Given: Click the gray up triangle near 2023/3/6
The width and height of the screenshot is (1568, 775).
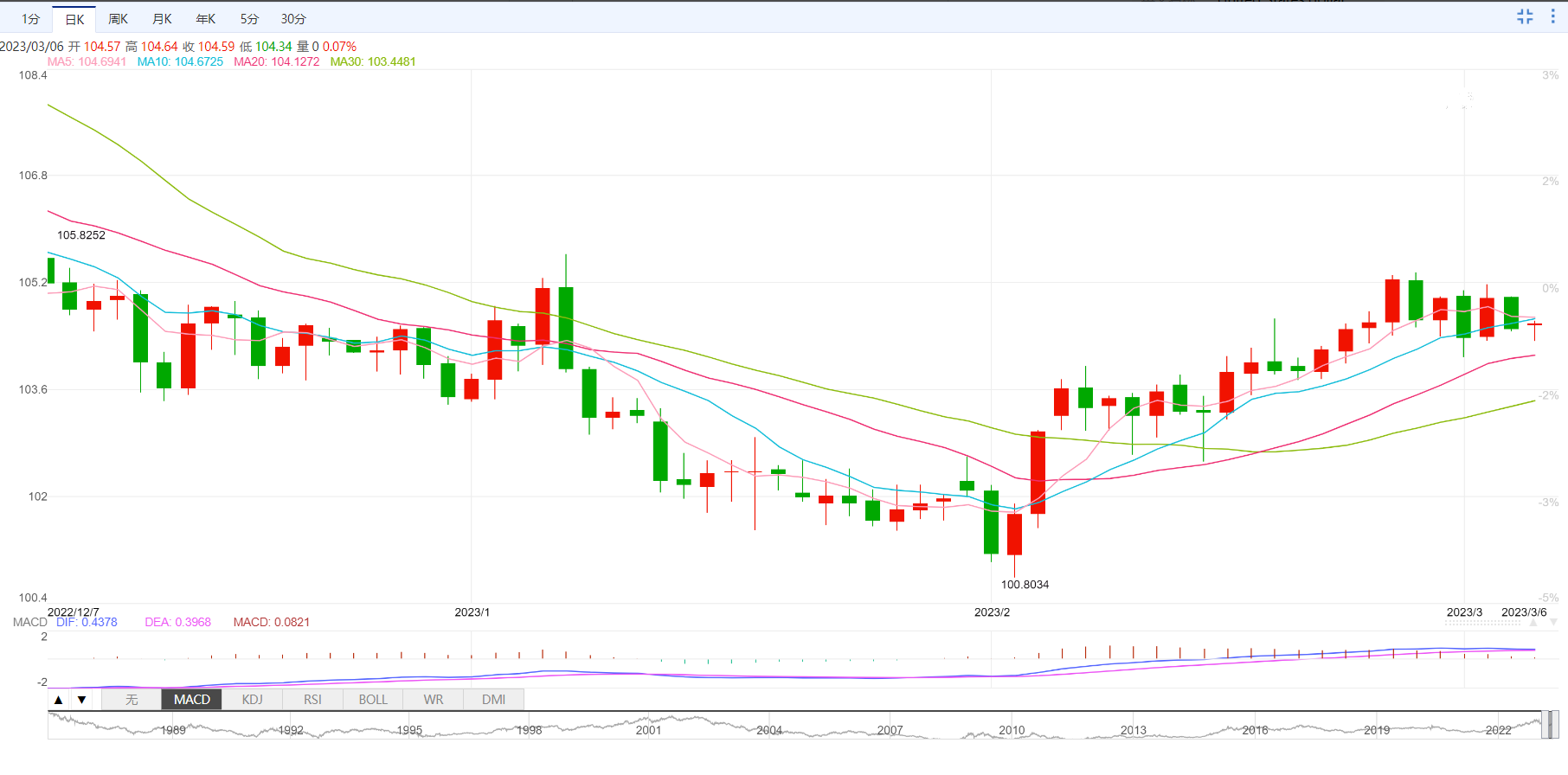Looking at the screenshot, I should pos(1533,622).
